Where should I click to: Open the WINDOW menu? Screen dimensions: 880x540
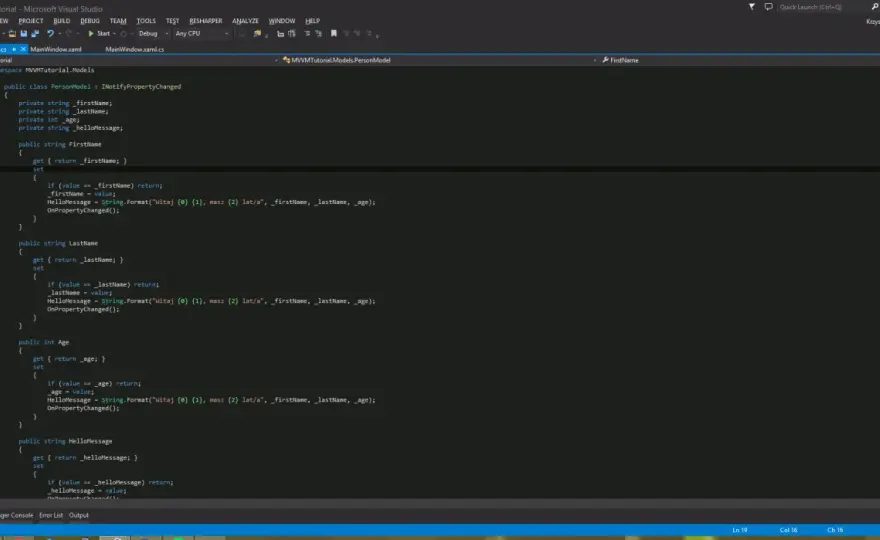point(282,21)
